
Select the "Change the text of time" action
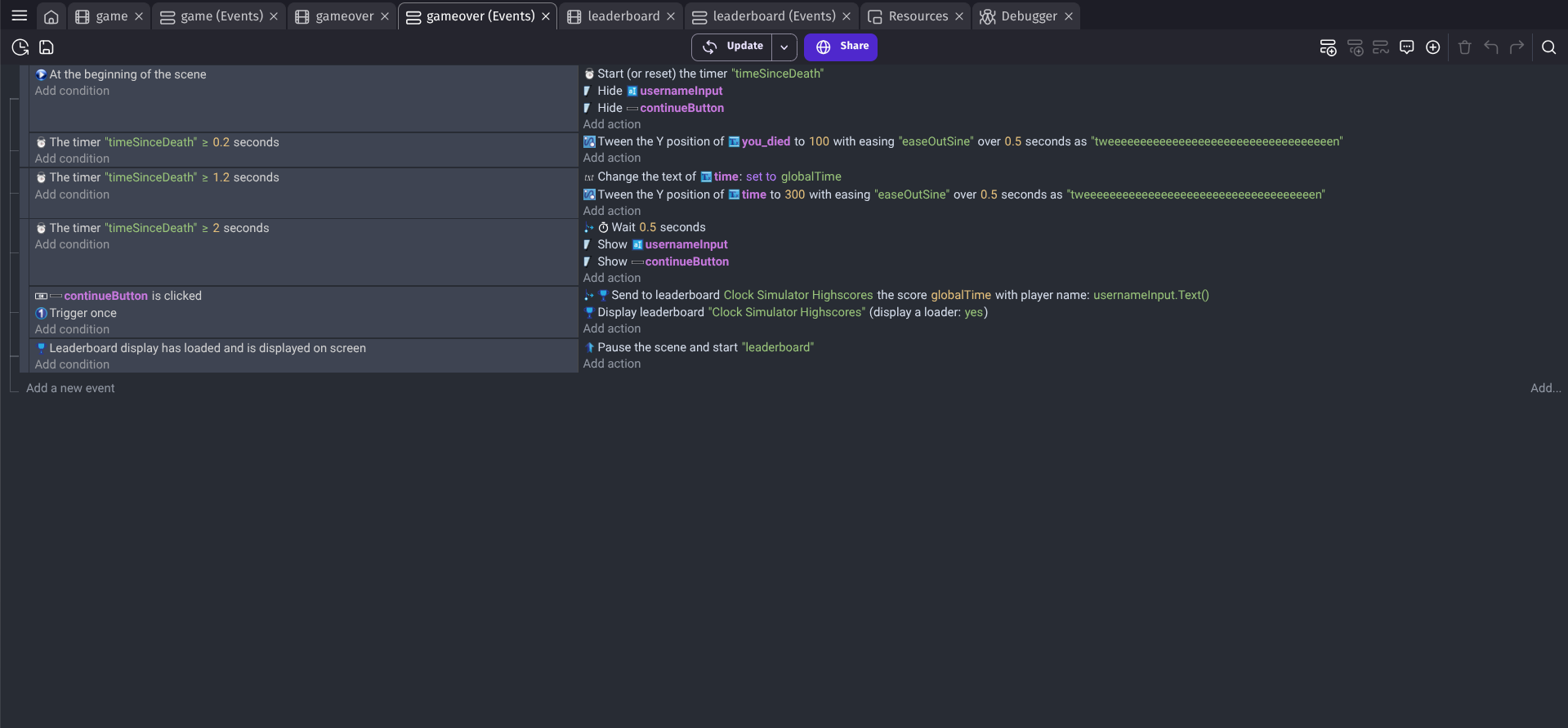713,176
